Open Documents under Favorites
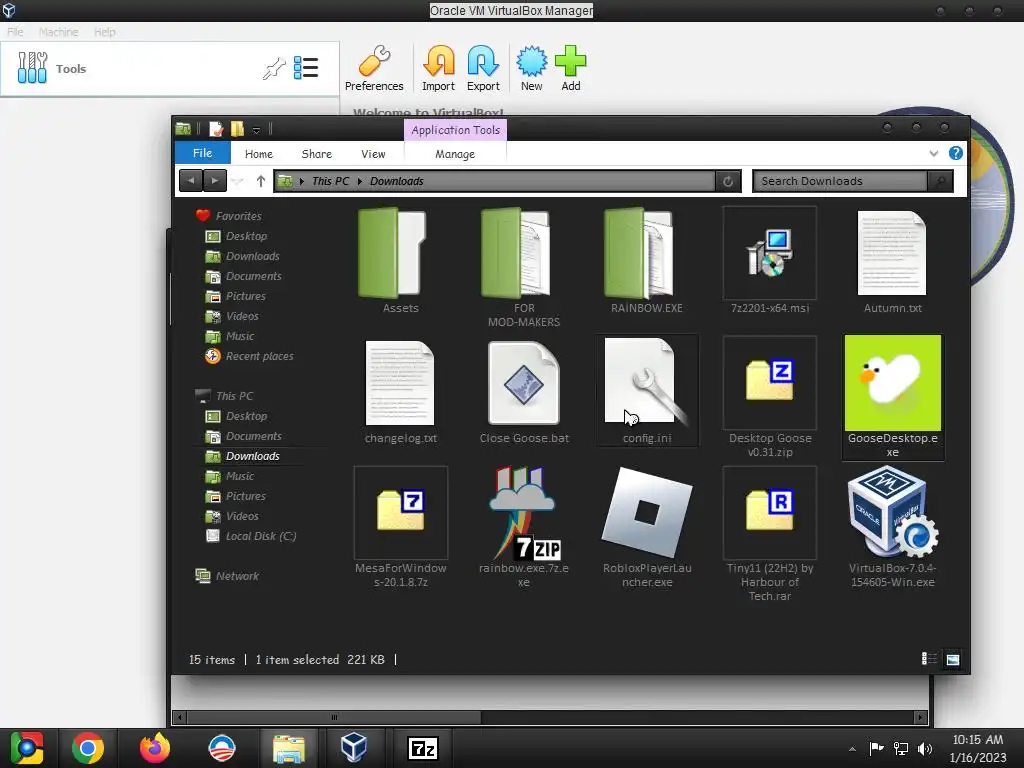The height and width of the screenshot is (768, 1024). click(244, 276)
